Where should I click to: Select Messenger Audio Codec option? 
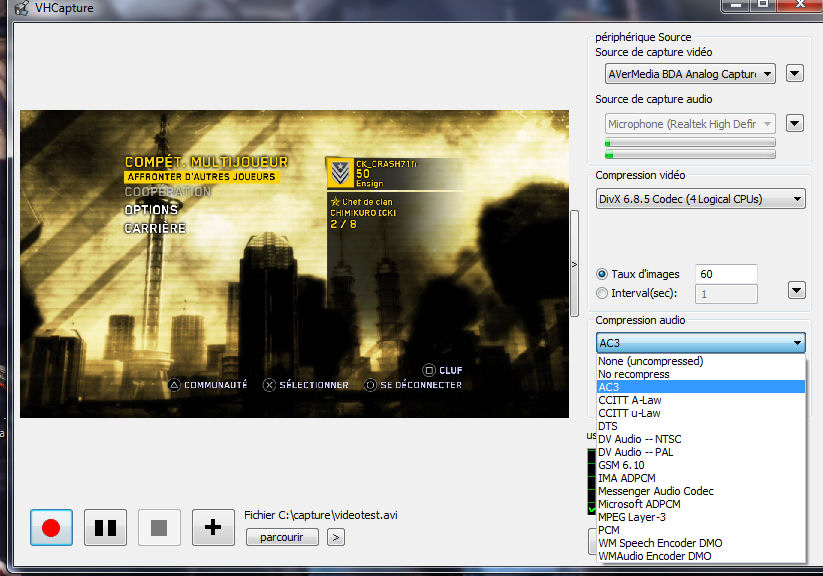pos(701,491)
